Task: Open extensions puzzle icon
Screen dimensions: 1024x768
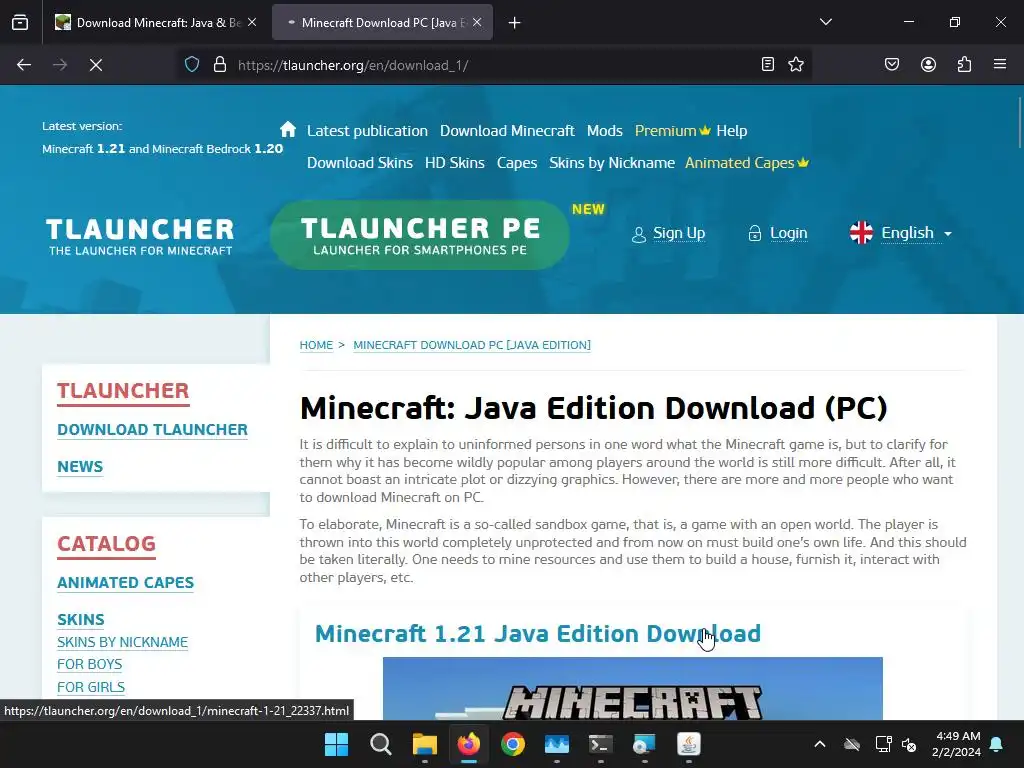Action: [964, 64]
